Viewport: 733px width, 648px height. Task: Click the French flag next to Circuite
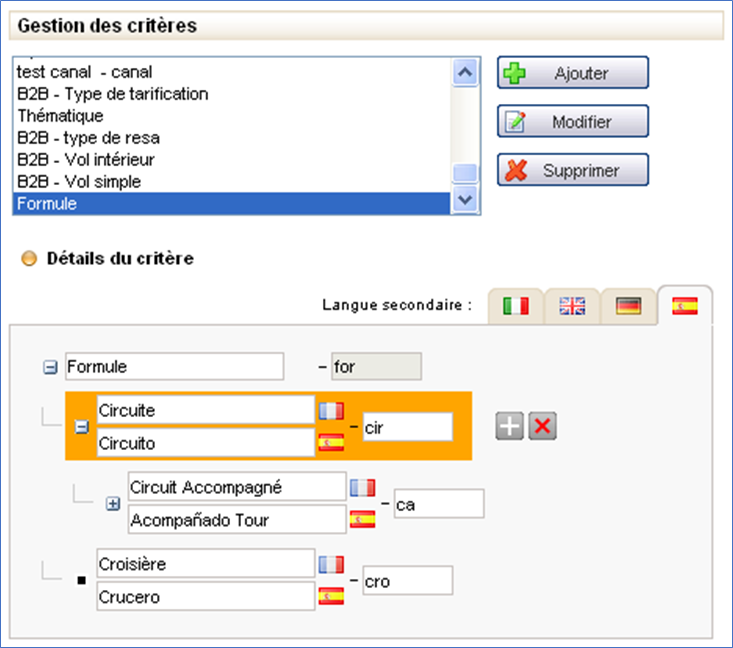(x=330, y=410)
